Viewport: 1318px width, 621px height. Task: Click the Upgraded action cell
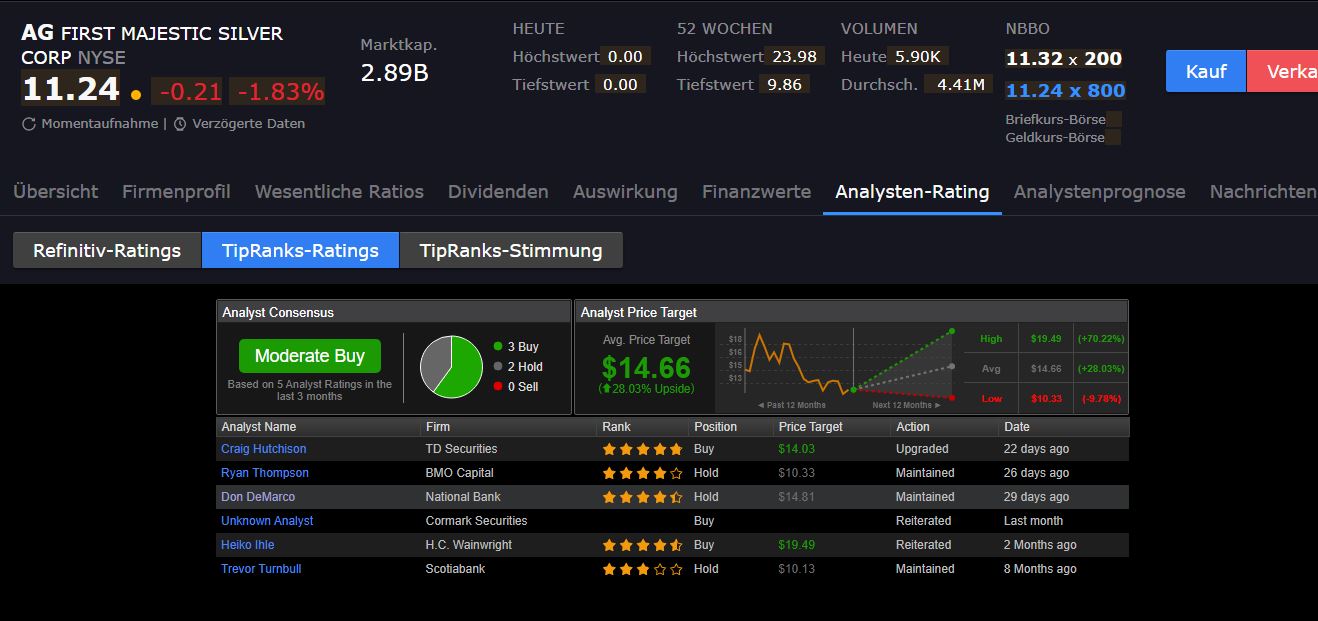click(922, 449)
